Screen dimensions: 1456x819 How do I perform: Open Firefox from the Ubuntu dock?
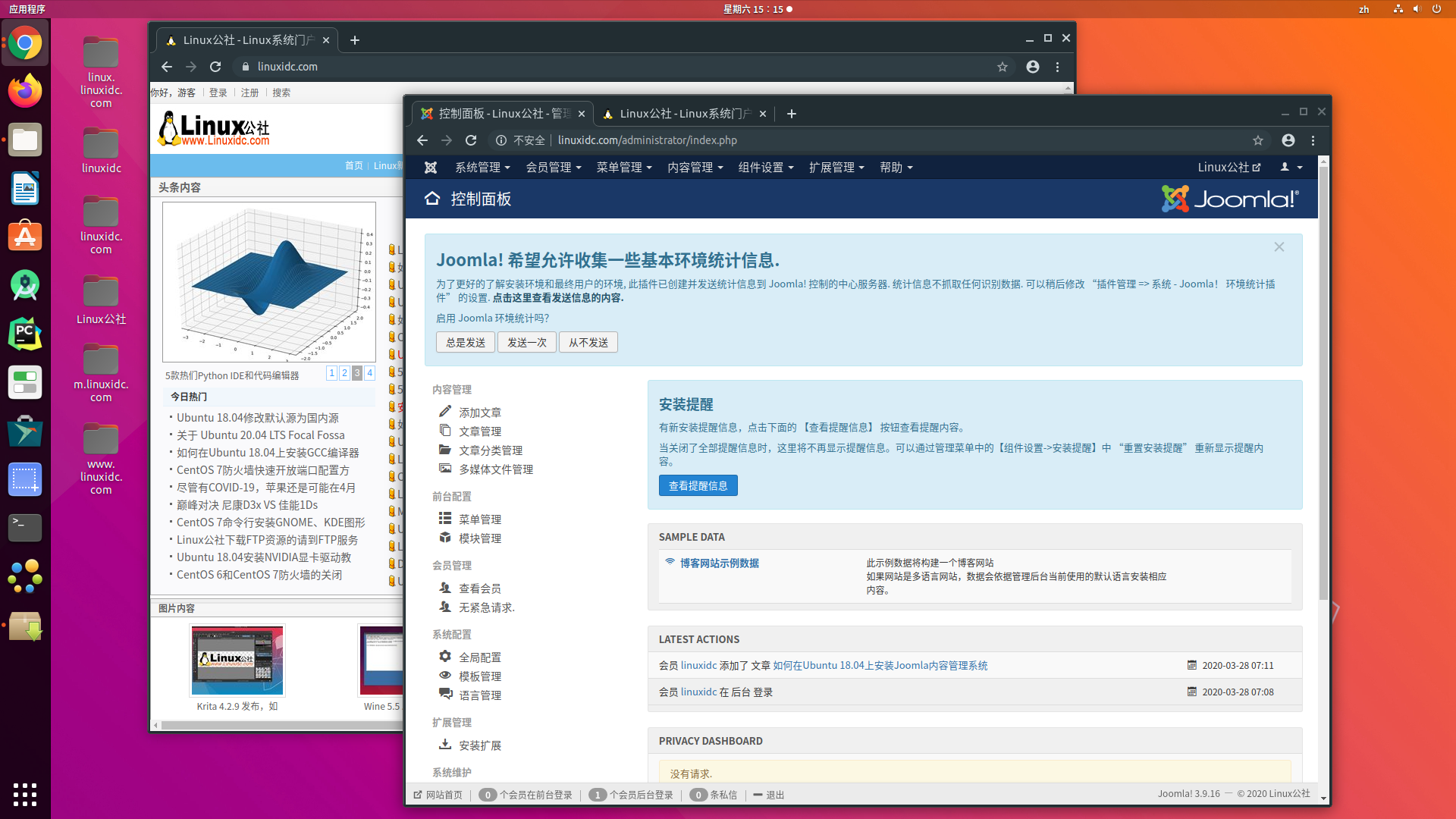tap(25, 91)
